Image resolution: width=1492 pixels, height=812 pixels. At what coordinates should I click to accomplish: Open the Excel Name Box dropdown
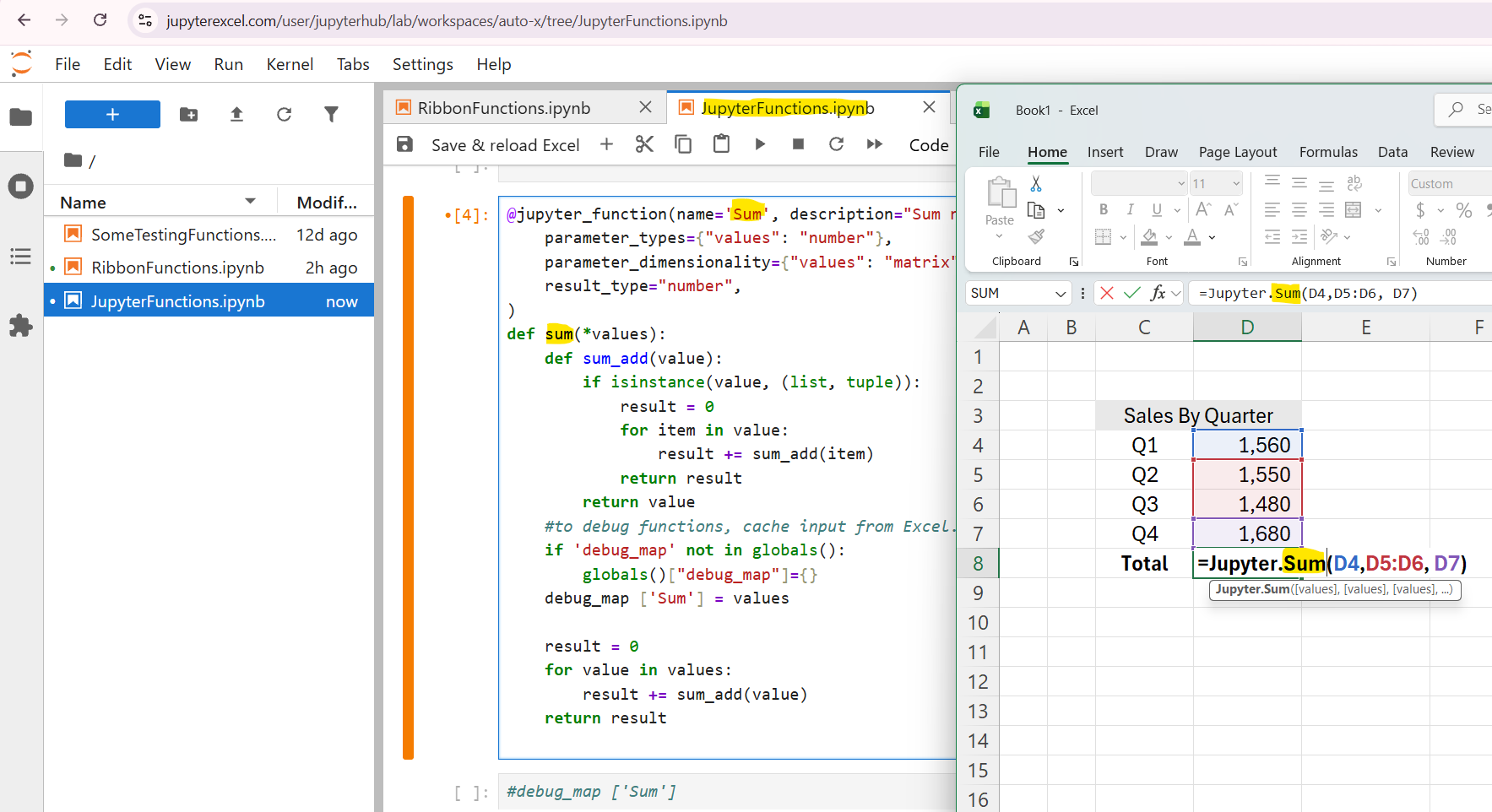(x=1061, y=293)
